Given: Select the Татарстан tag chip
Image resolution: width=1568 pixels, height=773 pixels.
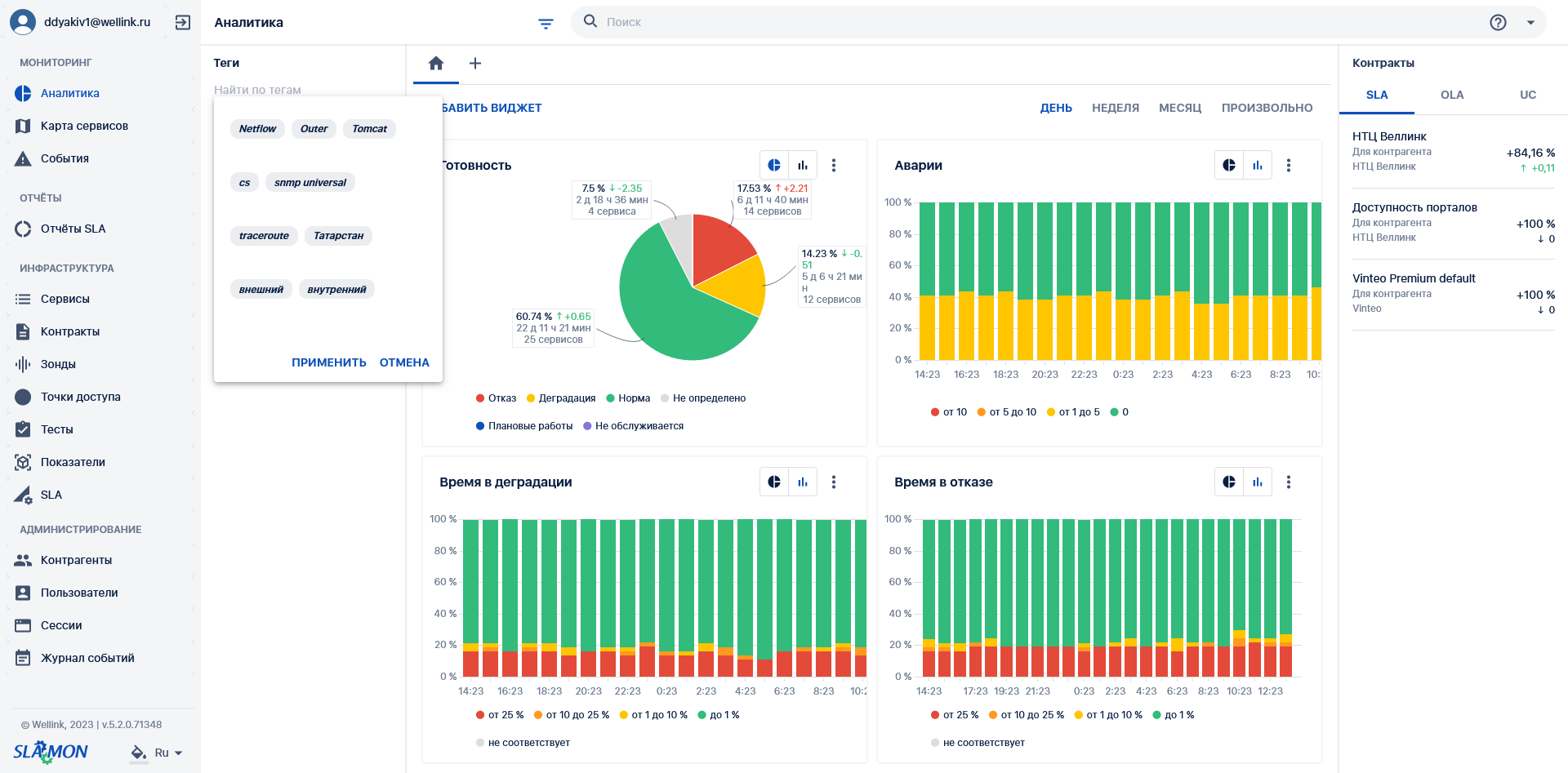Looking at the screenshot, I should coord(338,236).
